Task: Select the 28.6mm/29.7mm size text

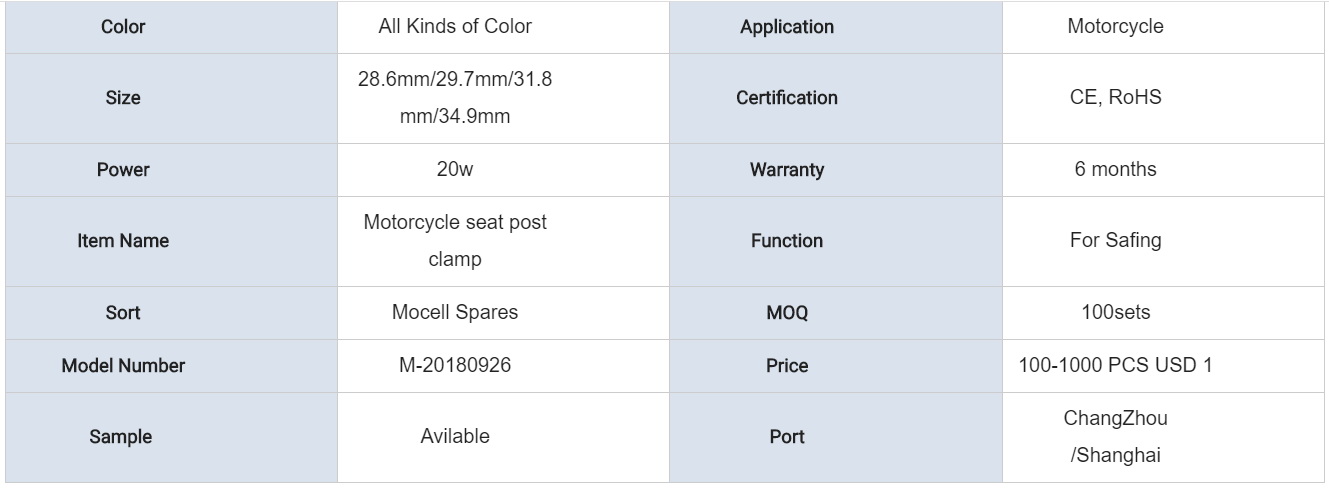Action: point(455,98)
